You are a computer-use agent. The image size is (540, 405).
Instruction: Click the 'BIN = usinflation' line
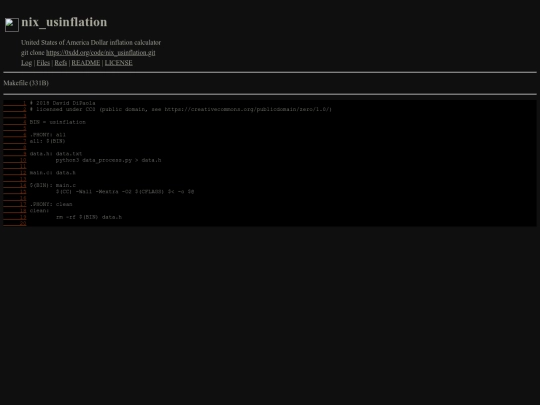58,122
